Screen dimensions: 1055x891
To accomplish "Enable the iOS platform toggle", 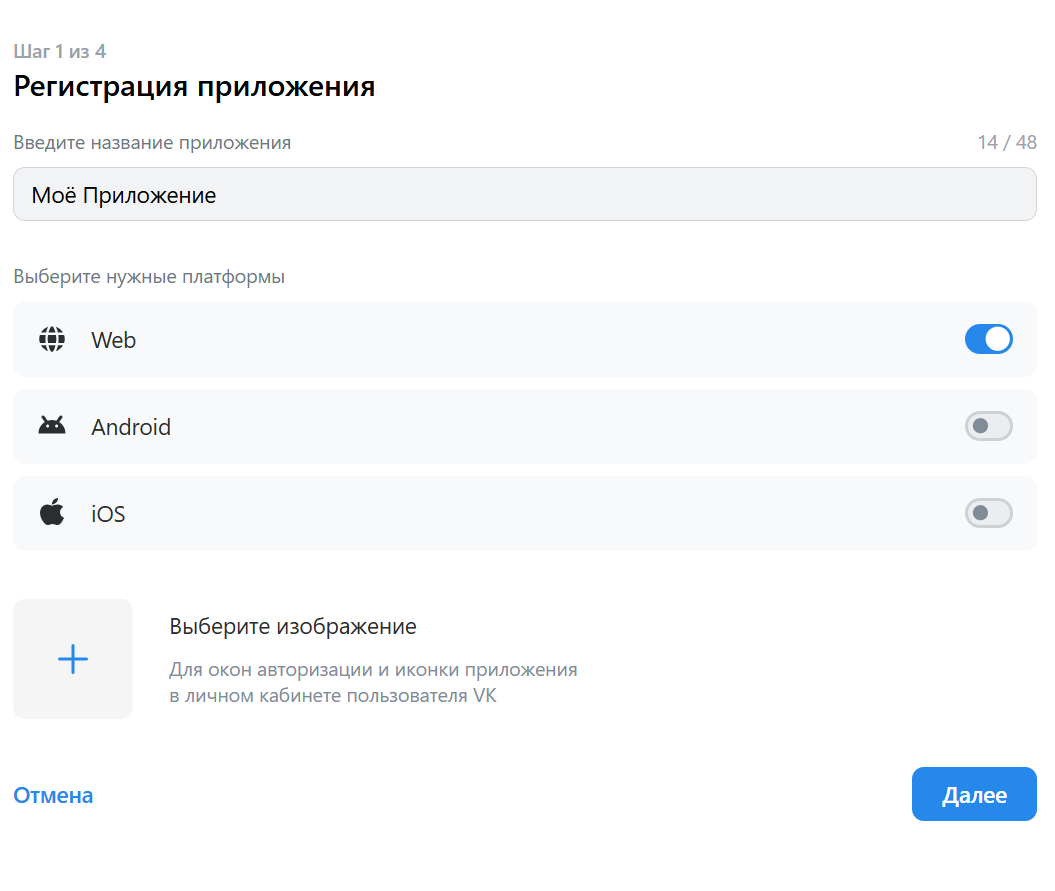I will pos(988,513).
